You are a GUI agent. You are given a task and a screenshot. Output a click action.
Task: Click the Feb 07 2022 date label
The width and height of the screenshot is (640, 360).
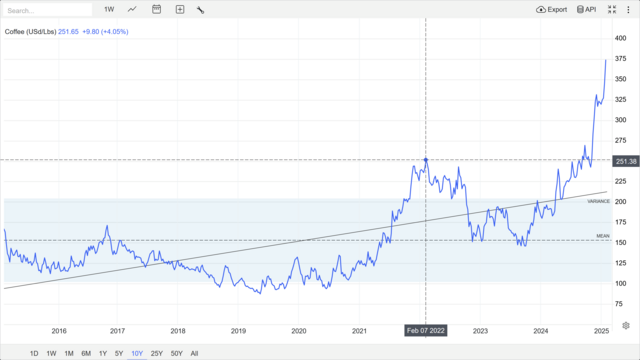426,331
